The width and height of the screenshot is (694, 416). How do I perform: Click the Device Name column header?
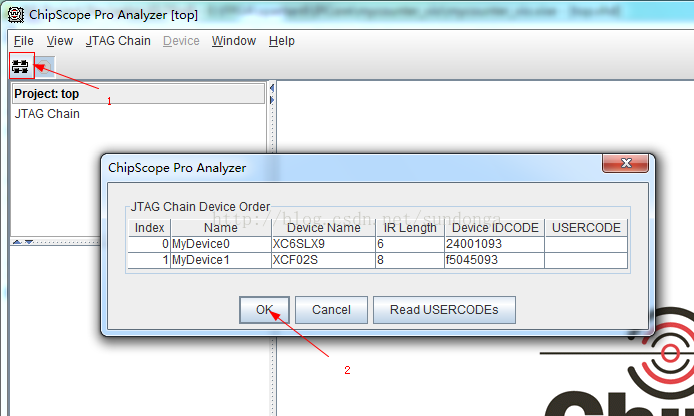point(324,227)
